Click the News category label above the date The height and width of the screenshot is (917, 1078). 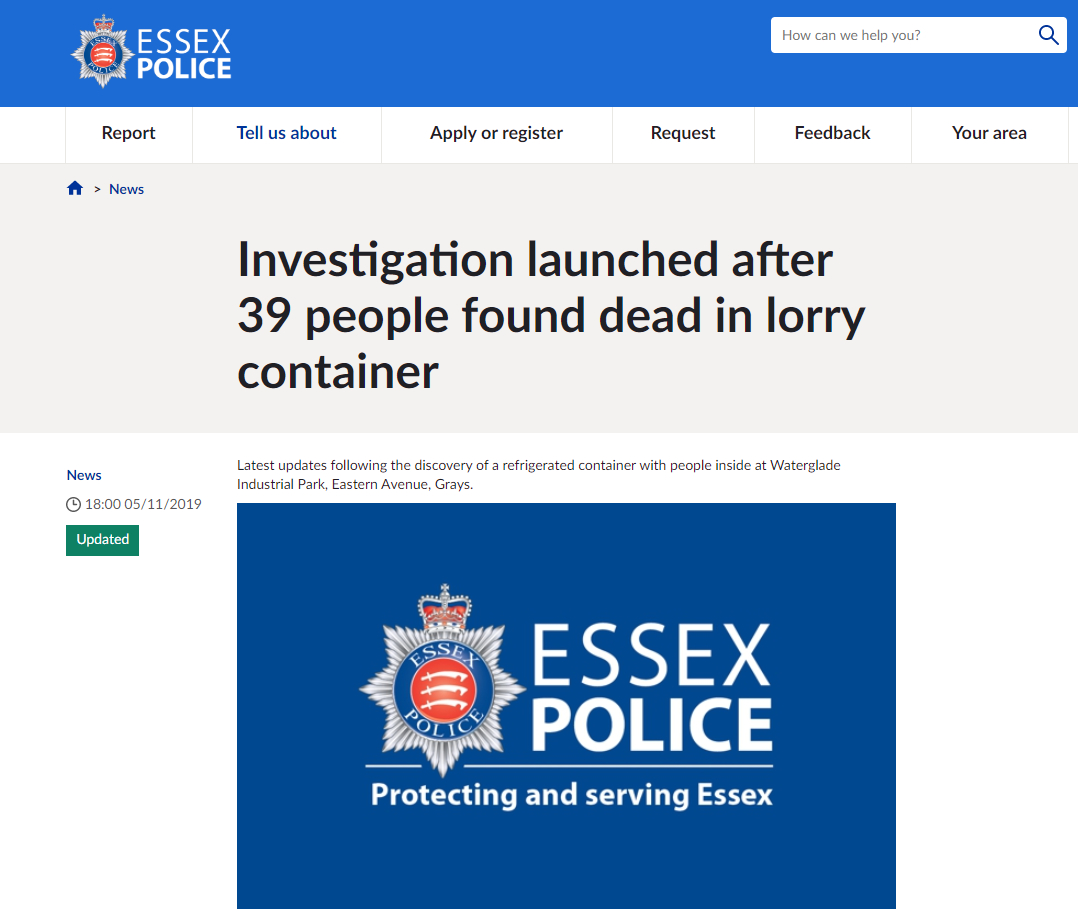click(x=84, y=475)
